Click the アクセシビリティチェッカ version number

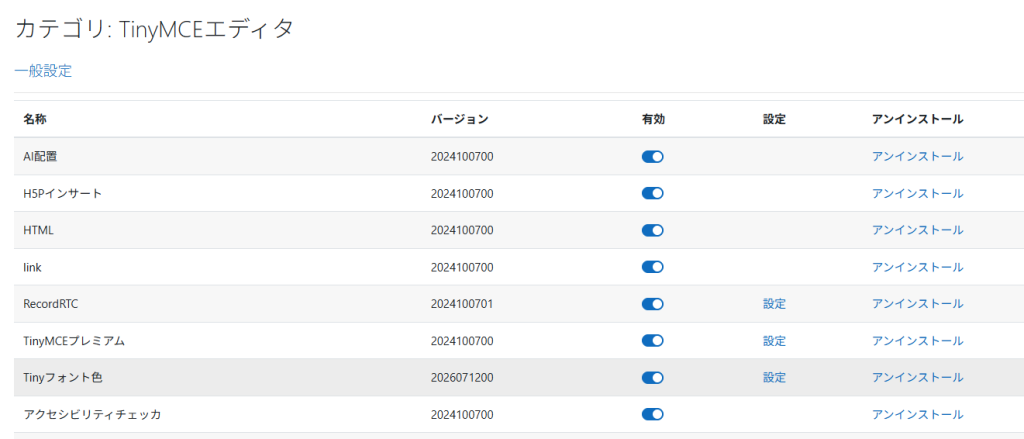[462, 414]
